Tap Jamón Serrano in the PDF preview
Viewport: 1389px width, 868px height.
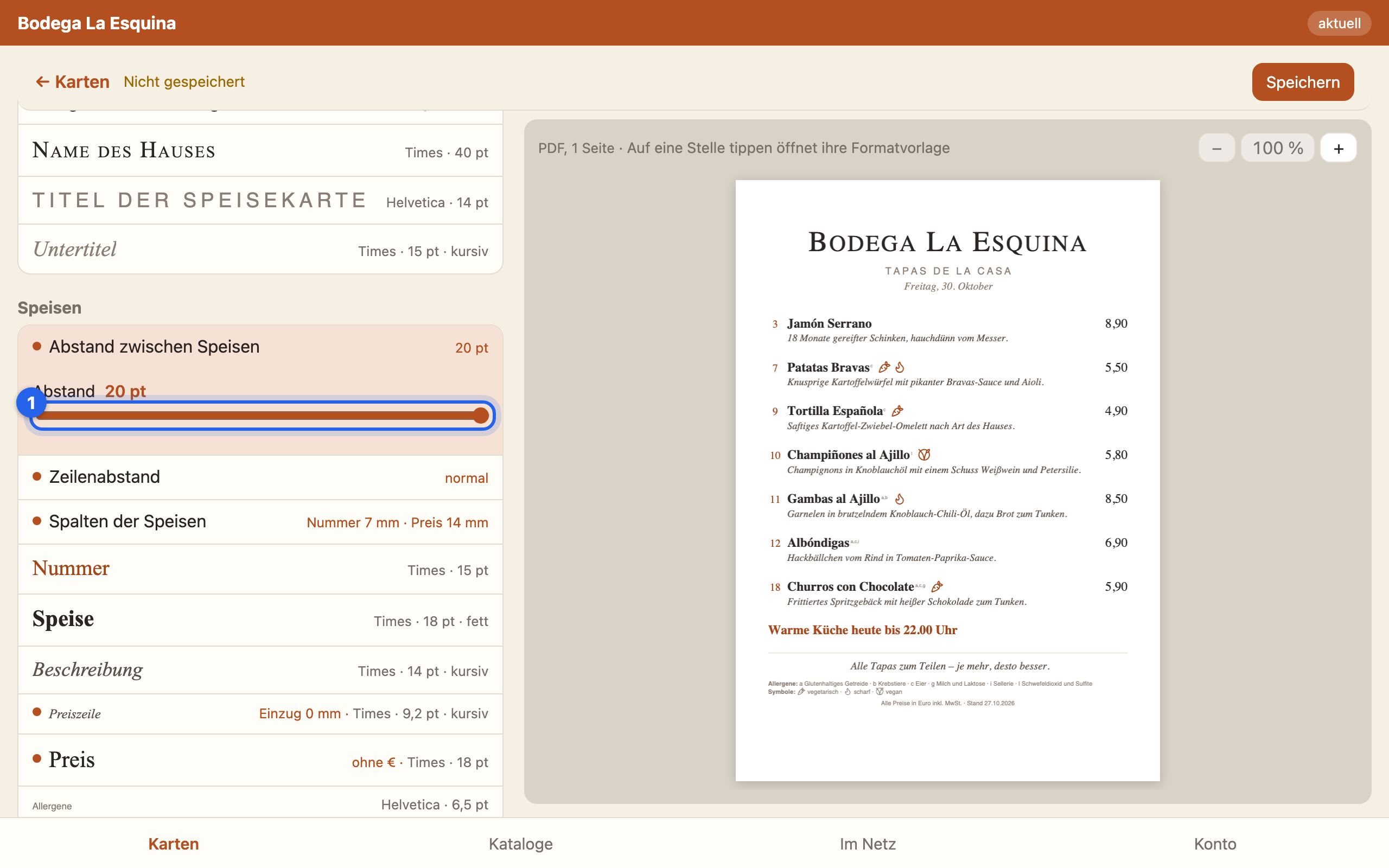click(x=829, y=323)
